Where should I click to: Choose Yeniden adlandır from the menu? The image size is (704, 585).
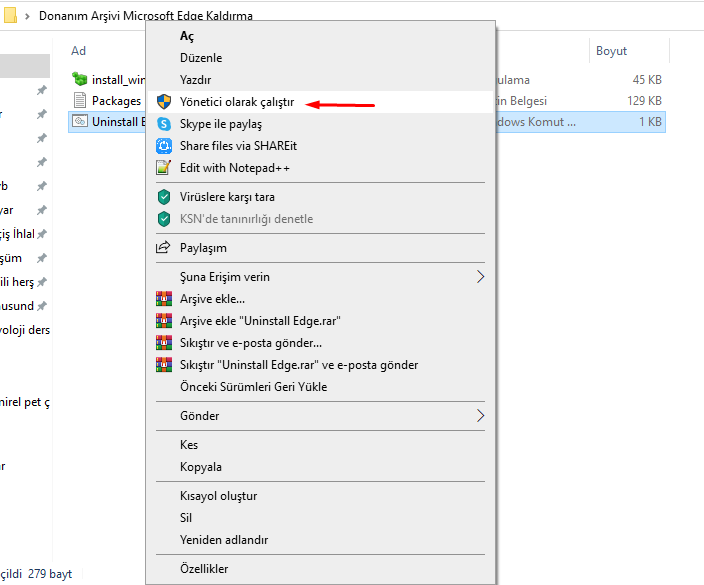[224, 540]
